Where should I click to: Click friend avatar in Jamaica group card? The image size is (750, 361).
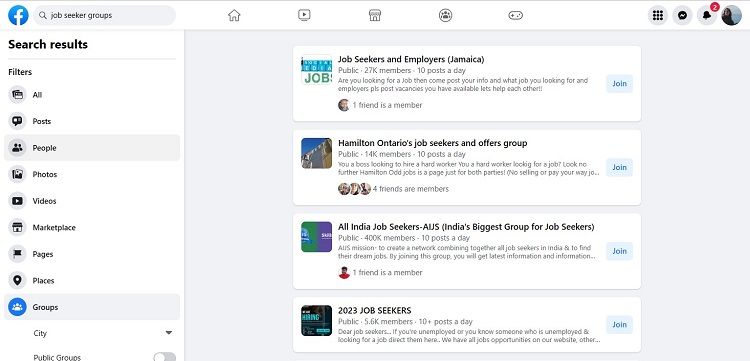(343, 105)
